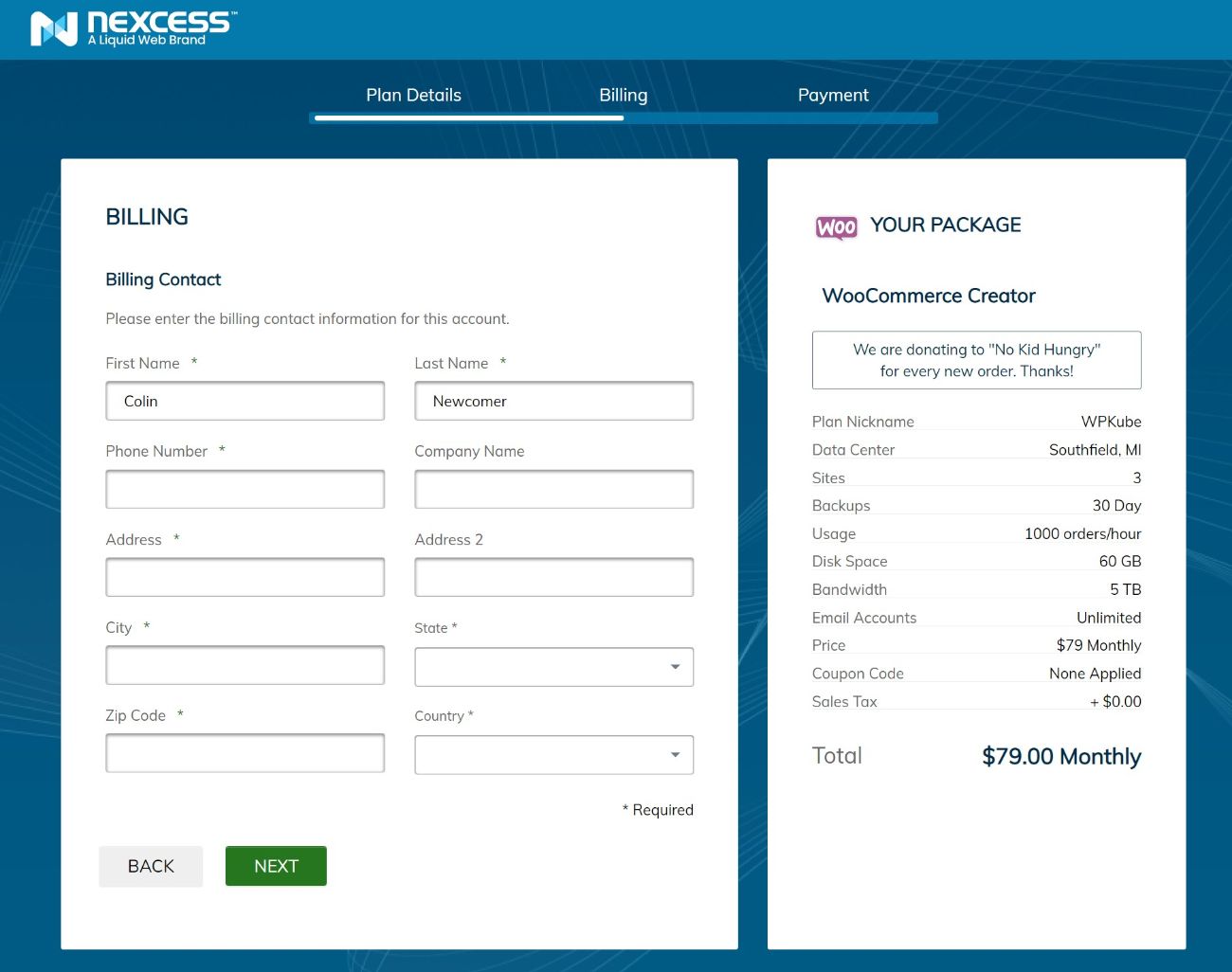Click into the Address 2 input field
The width and height of the screenshot is (1232, 972).
point(554,577)
